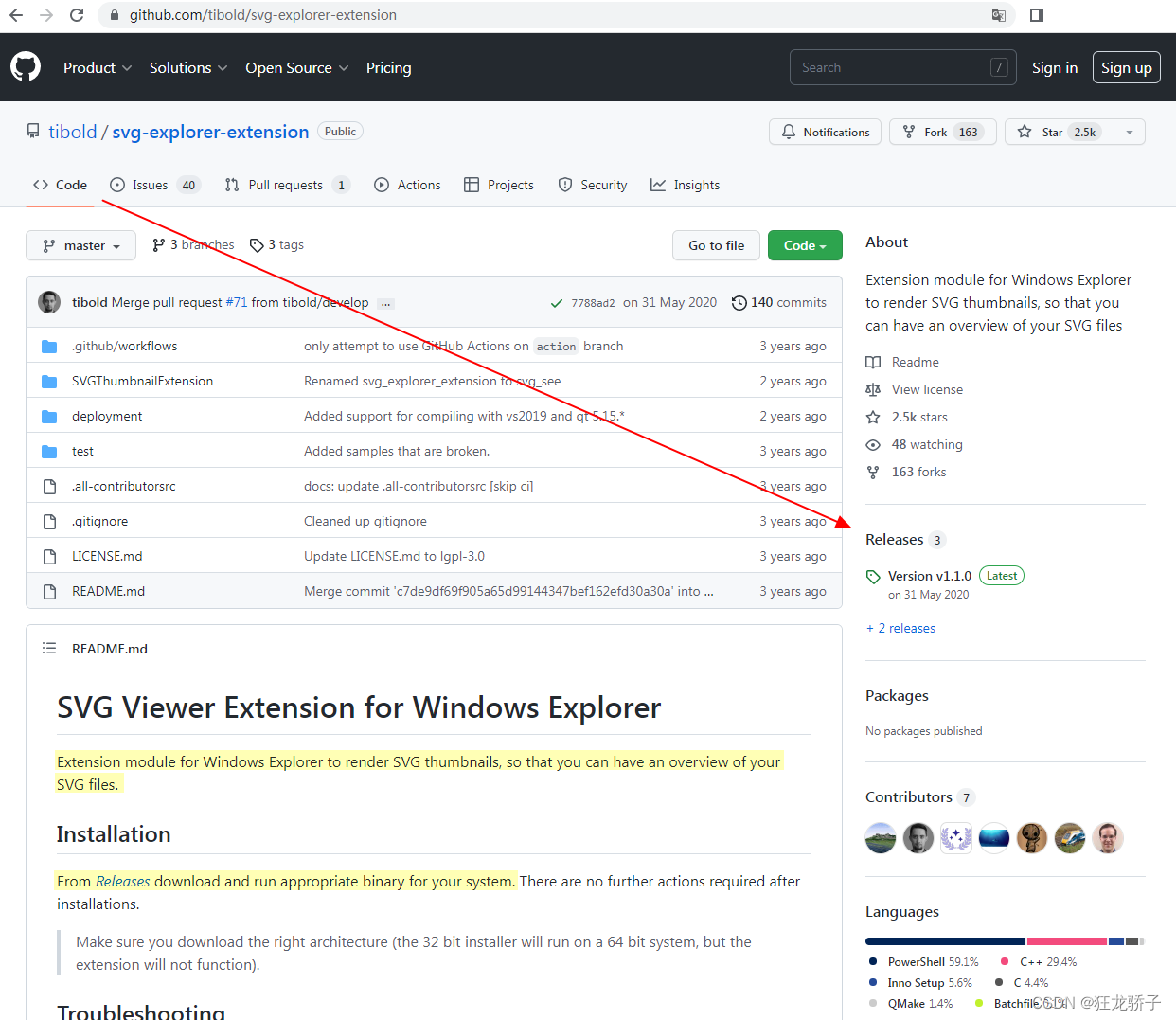Image resolution: width=1176 pixels, height=1020 pixels.
Task: Click the LICENSE.md file icon
Action: tap(49, 557)
